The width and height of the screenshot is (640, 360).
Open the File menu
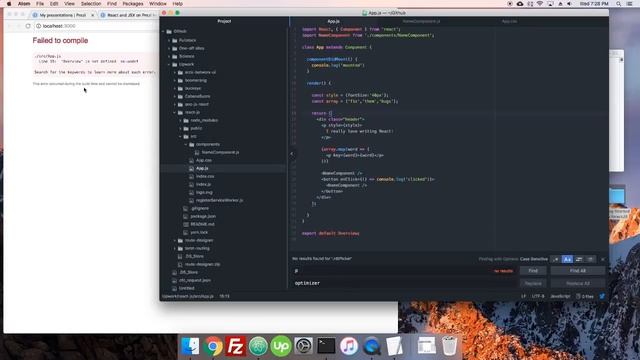pos(40,4)
